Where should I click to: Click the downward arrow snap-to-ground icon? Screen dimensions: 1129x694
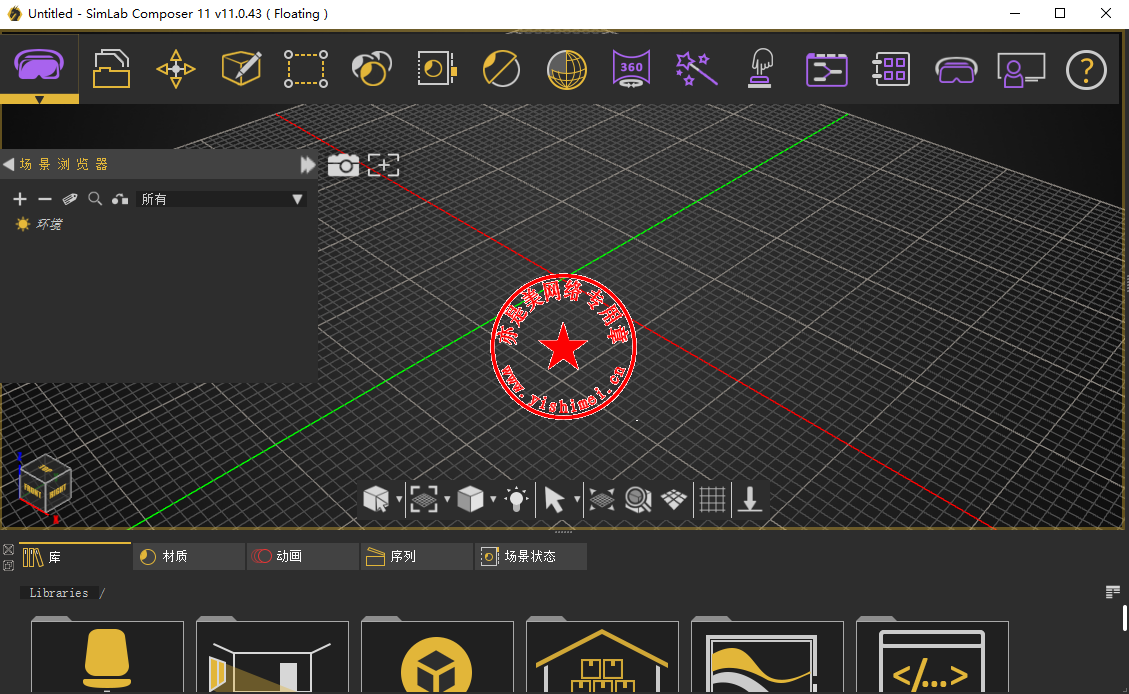pos(750,499)
